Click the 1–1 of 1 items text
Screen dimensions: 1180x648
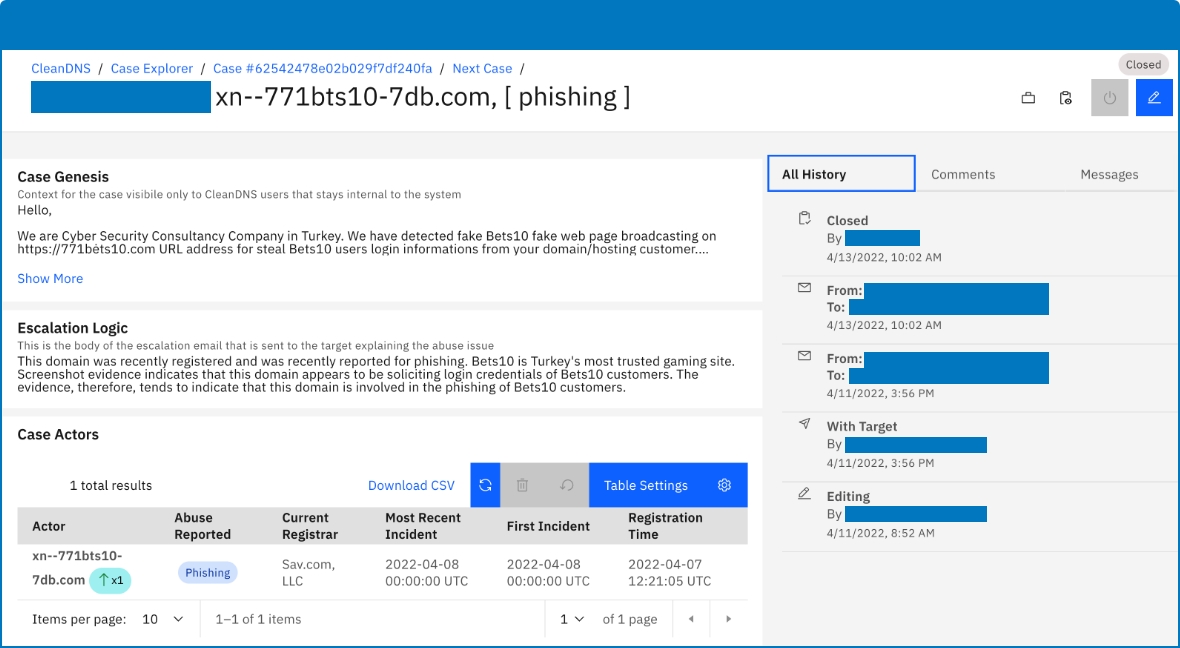tap(258, 619)
